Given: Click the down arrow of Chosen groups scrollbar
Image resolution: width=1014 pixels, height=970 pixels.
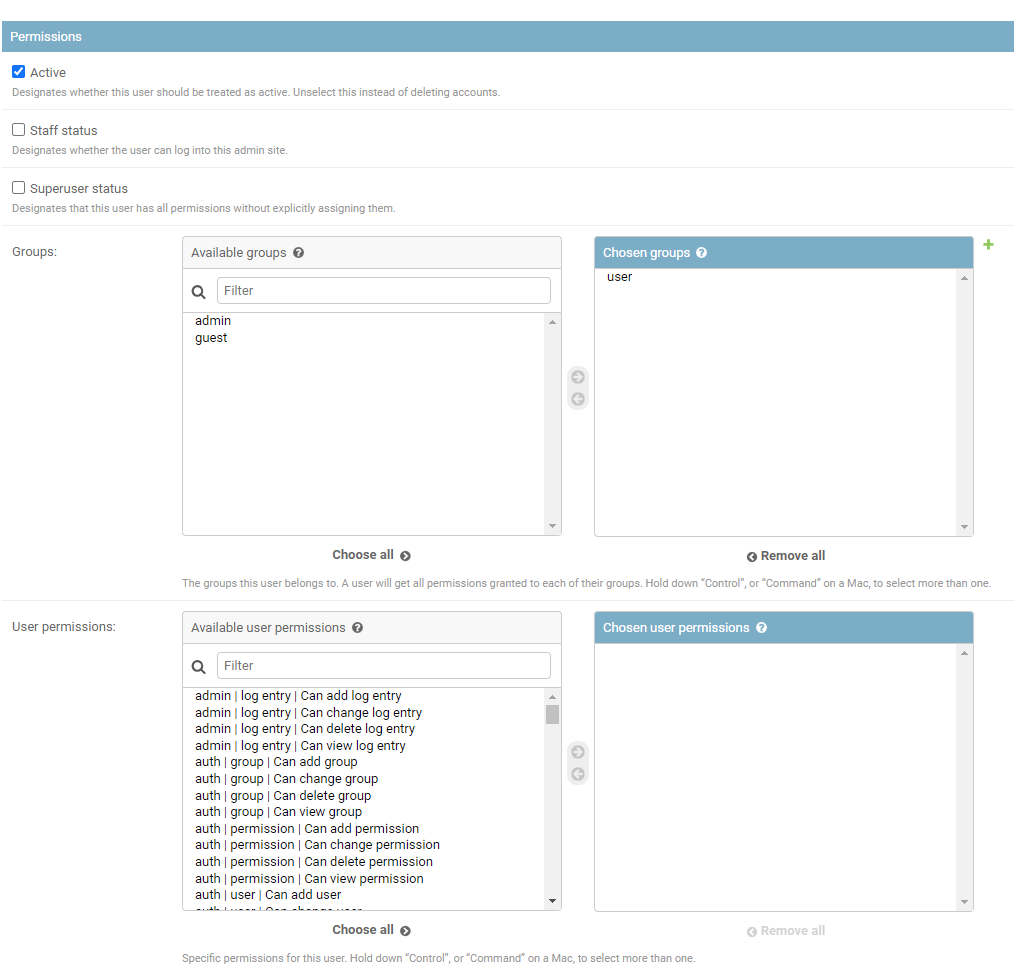Looking at the screenshot, I should click(964, 527).
